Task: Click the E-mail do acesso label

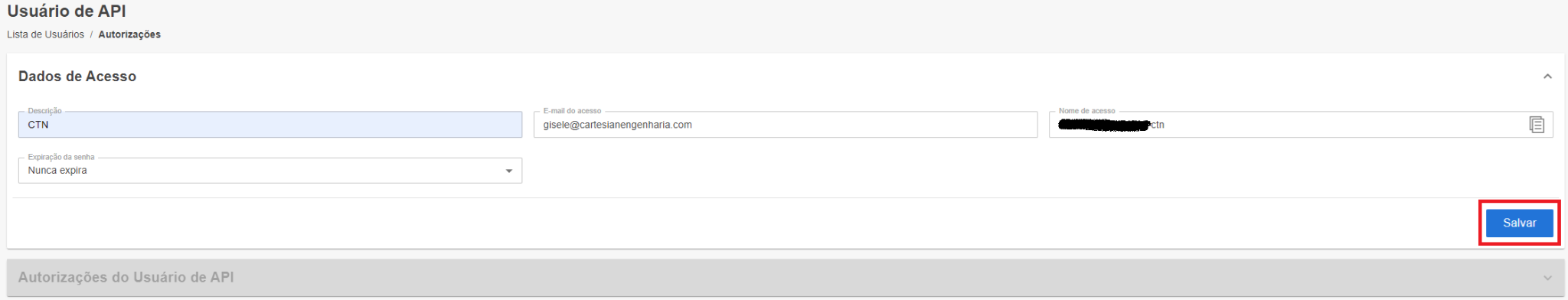Action: click(573, 111)
